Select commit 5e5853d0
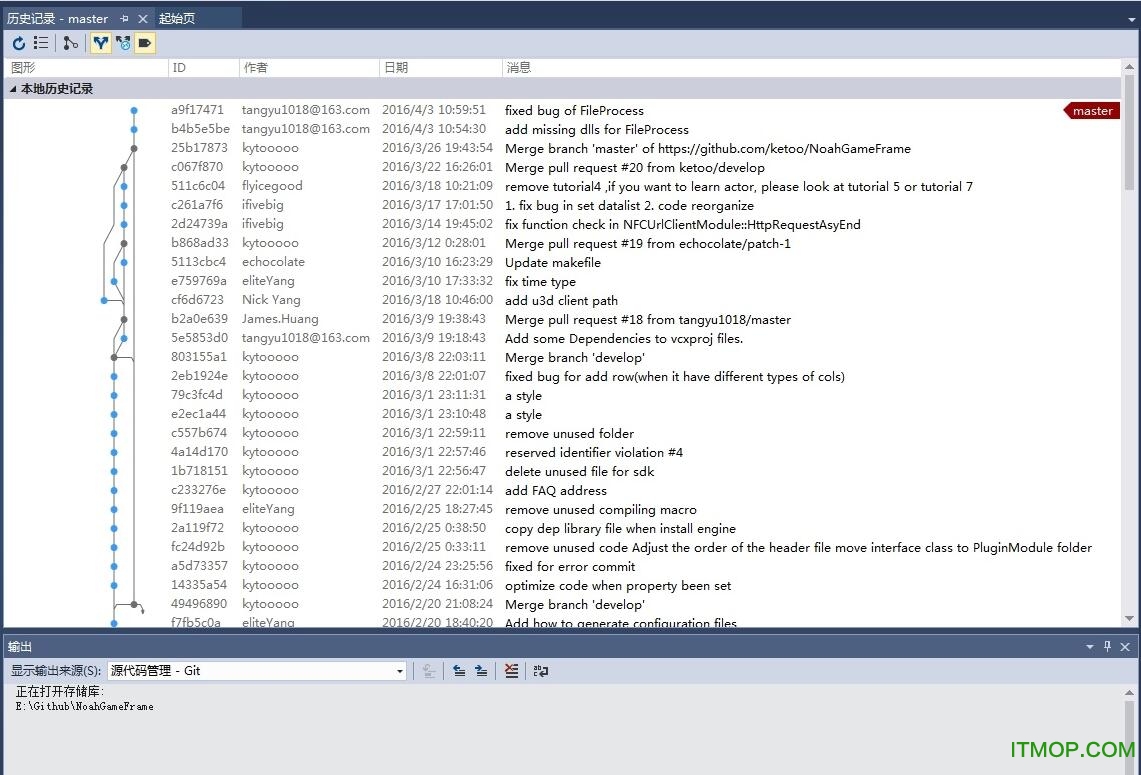Image resolution: width=1141 pixels, height=775 pixels. [x=562, y=338]
